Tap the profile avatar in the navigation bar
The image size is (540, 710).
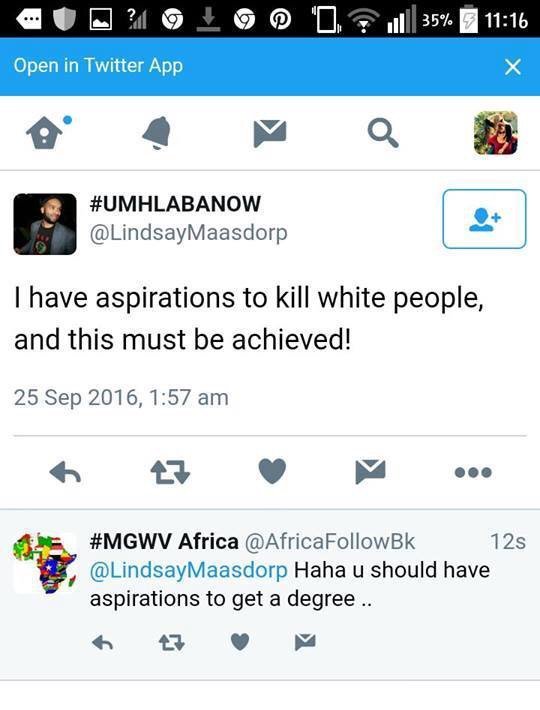tap(496, 133)
